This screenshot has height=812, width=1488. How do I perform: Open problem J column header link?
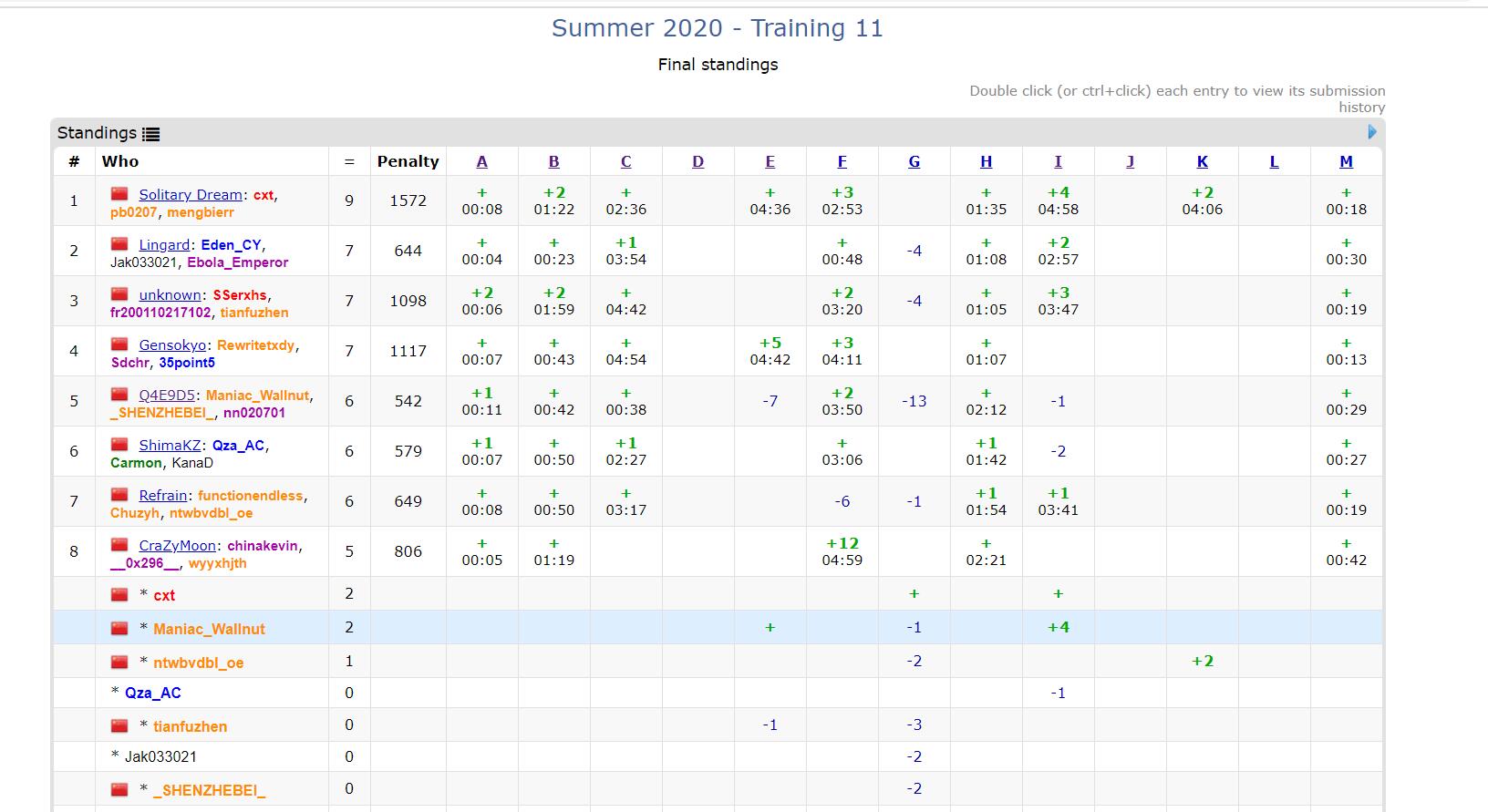tap(1130, 161)
